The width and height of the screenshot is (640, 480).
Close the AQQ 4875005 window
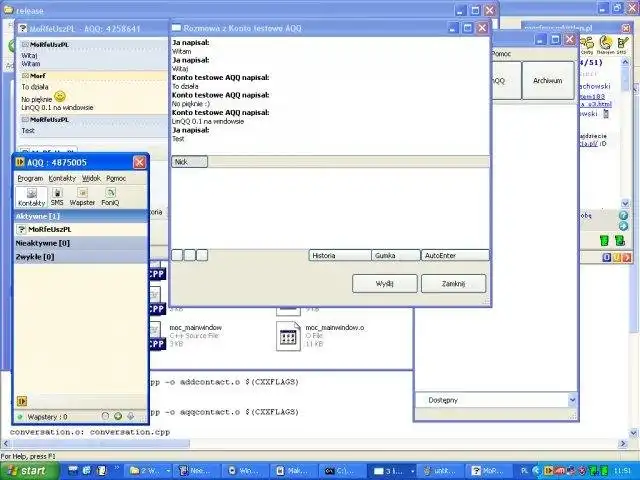tap(139, 162)
